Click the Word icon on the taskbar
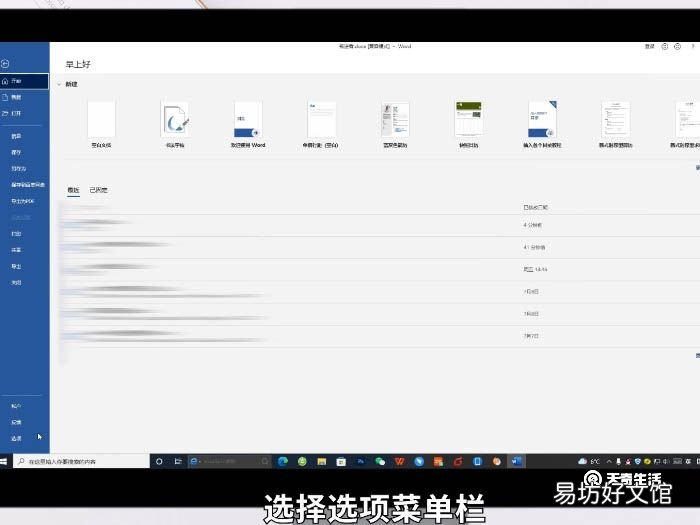 pyautogui.click(x=517, y=462)
